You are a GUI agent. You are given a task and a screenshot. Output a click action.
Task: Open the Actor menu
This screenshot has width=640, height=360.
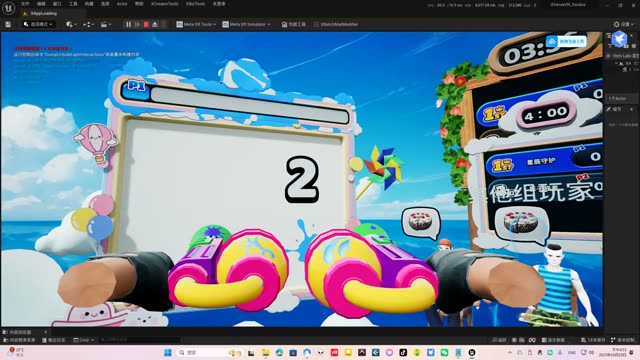click(x=122, y=4)
